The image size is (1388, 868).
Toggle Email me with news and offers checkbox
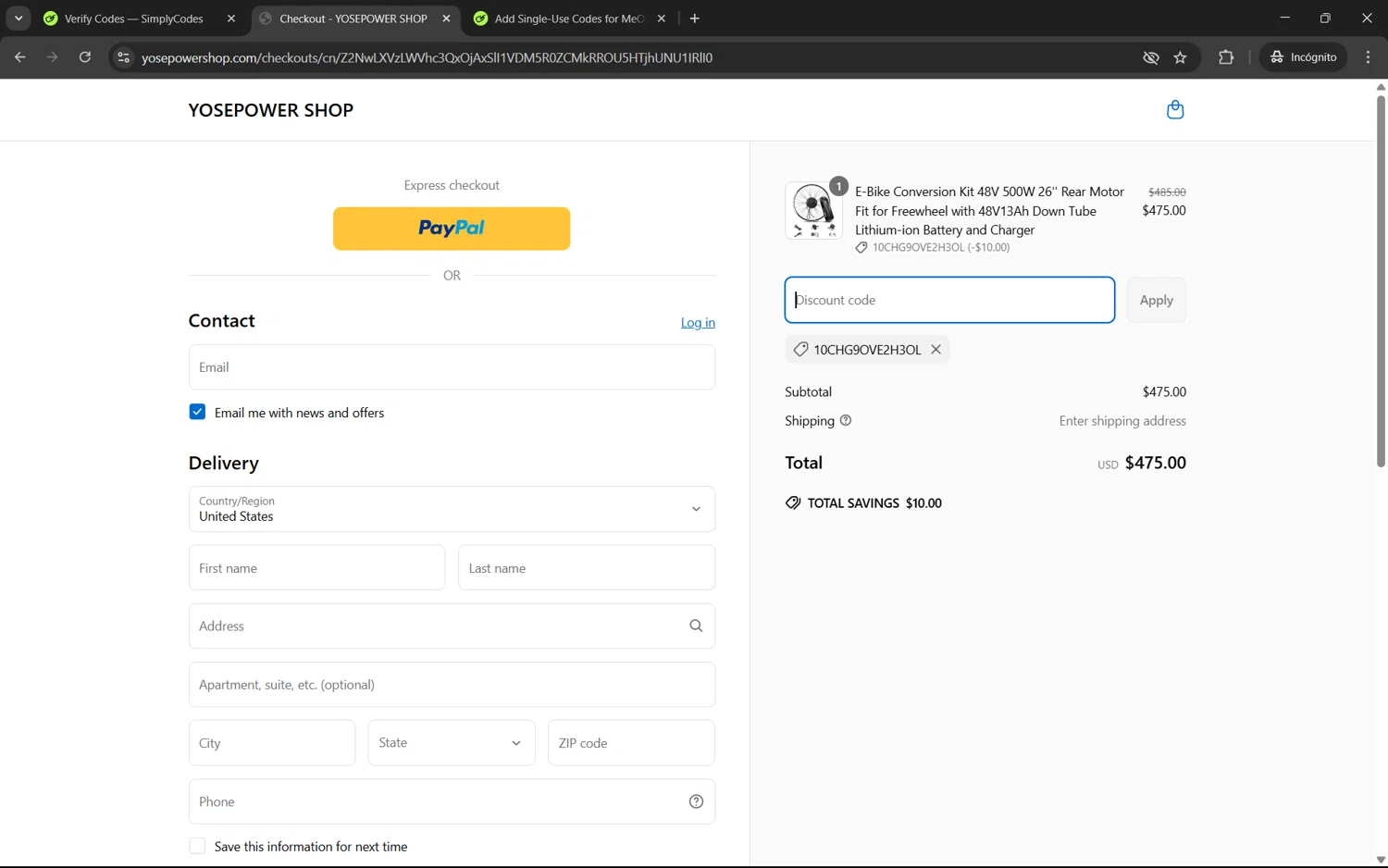click(x=197, y=412)
